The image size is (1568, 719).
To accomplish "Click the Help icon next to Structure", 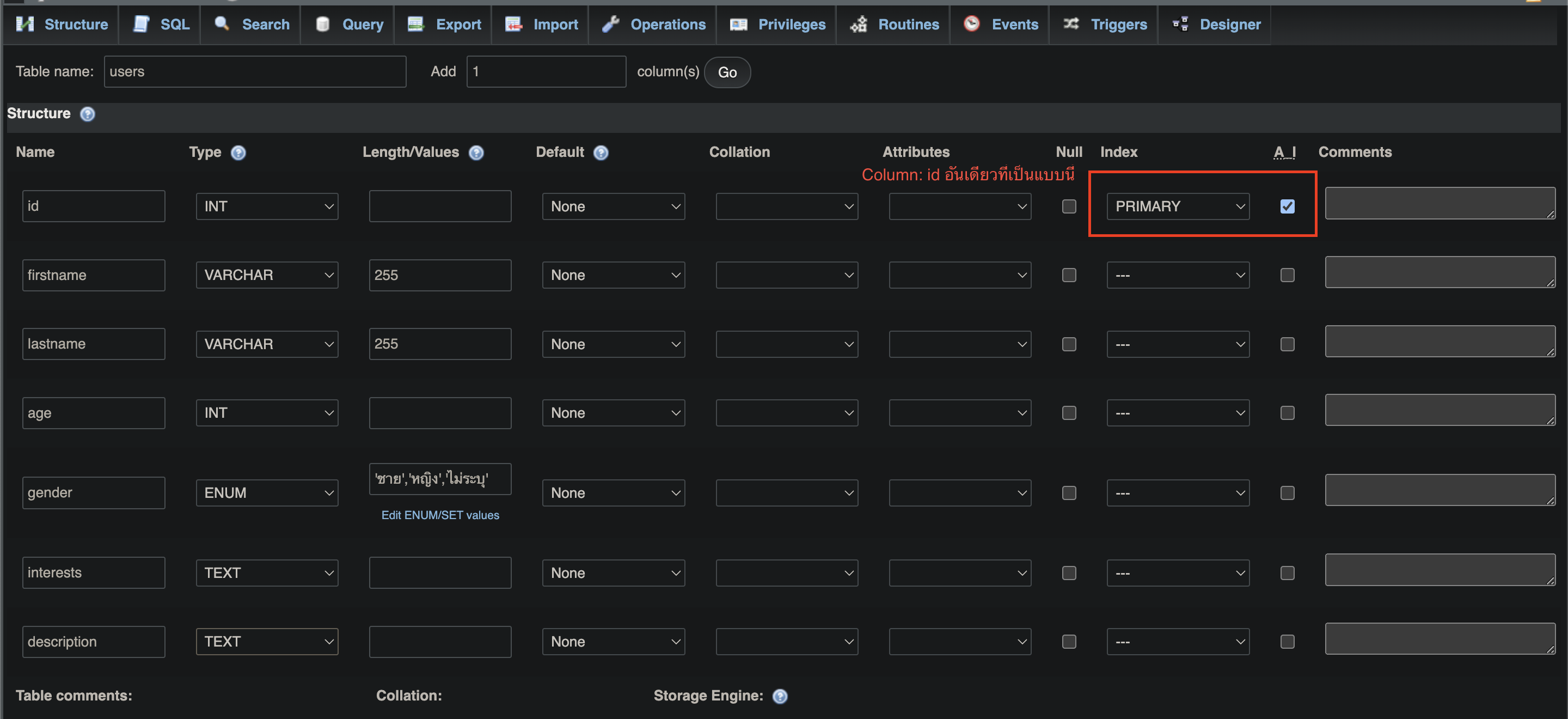I will point(87,113).
